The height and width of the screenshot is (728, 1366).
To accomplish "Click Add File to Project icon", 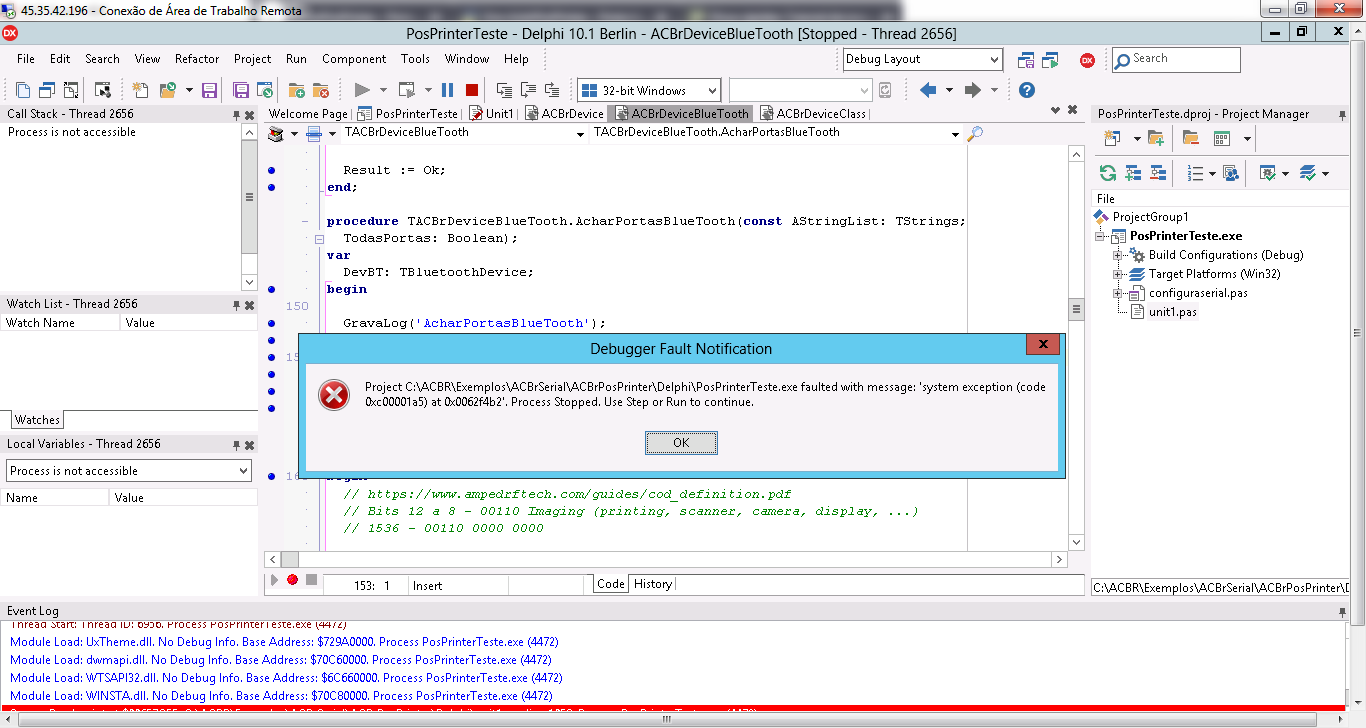I will click(297, 90).
